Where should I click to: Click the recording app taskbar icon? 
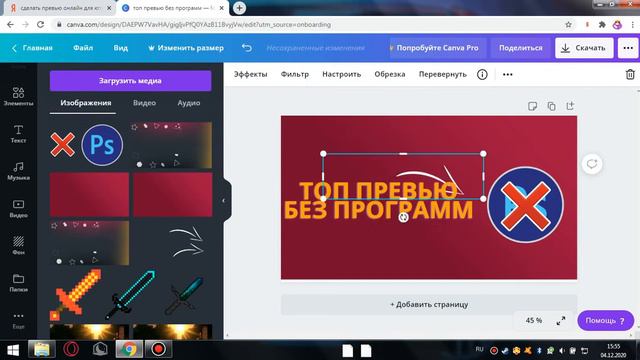(x=158, y=349)
